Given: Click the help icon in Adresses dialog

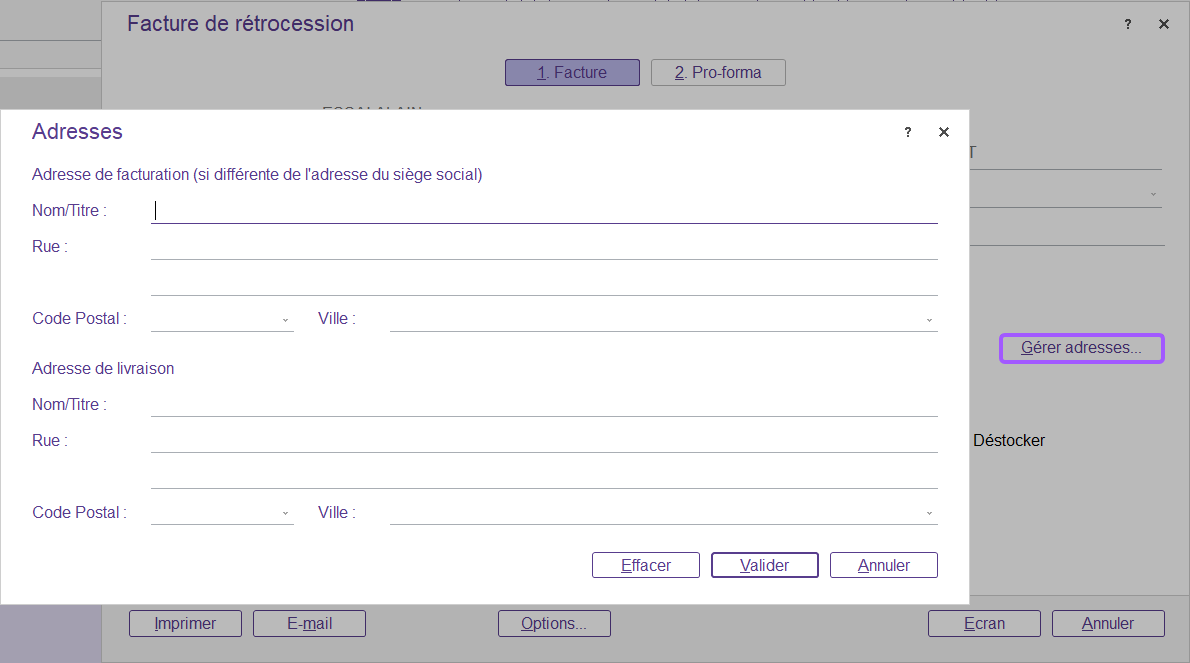Looking at the screenshot, I should click(908, 132).
